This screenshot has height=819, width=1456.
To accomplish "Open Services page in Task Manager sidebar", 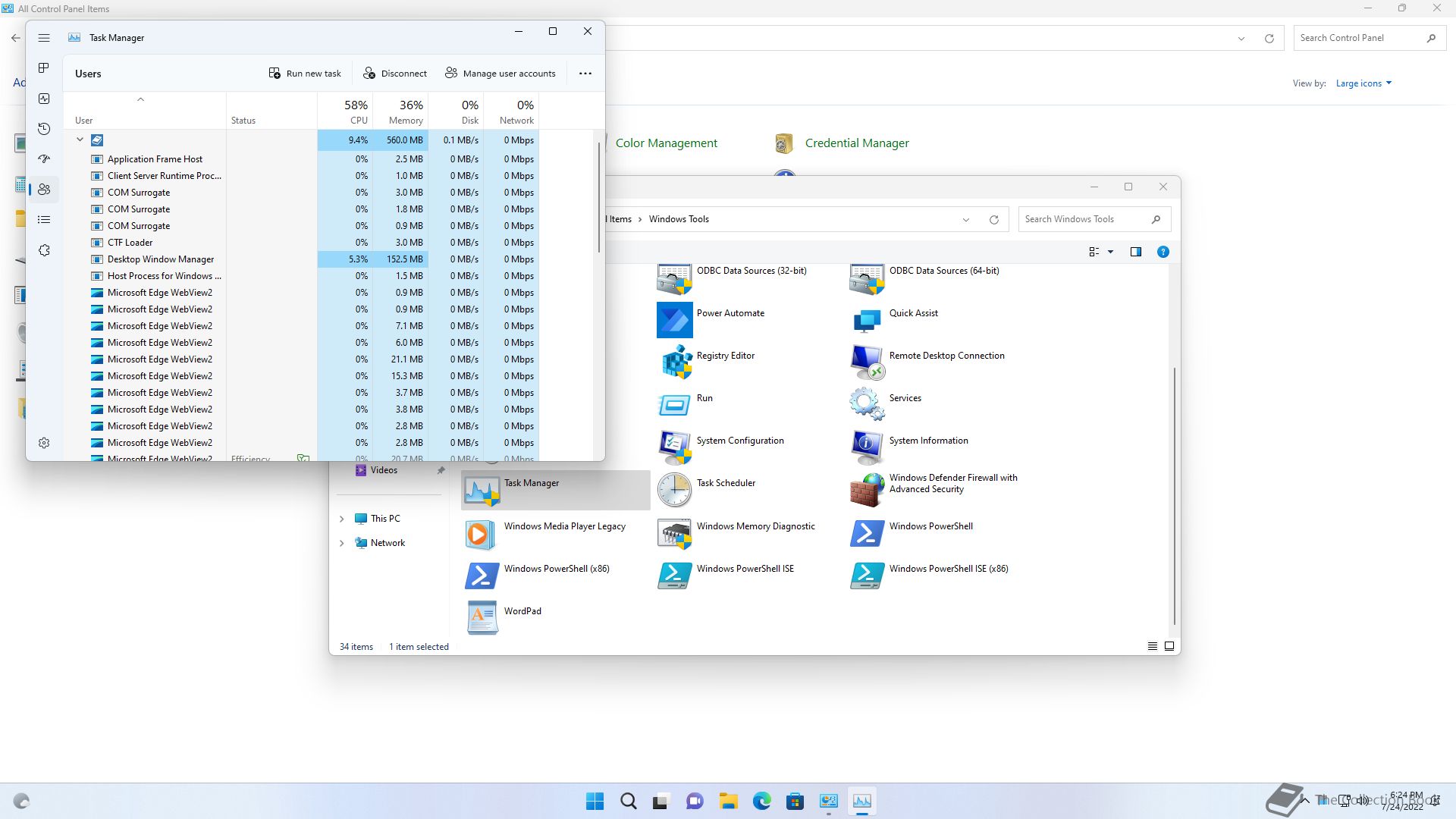I will (x=44, y=250).
